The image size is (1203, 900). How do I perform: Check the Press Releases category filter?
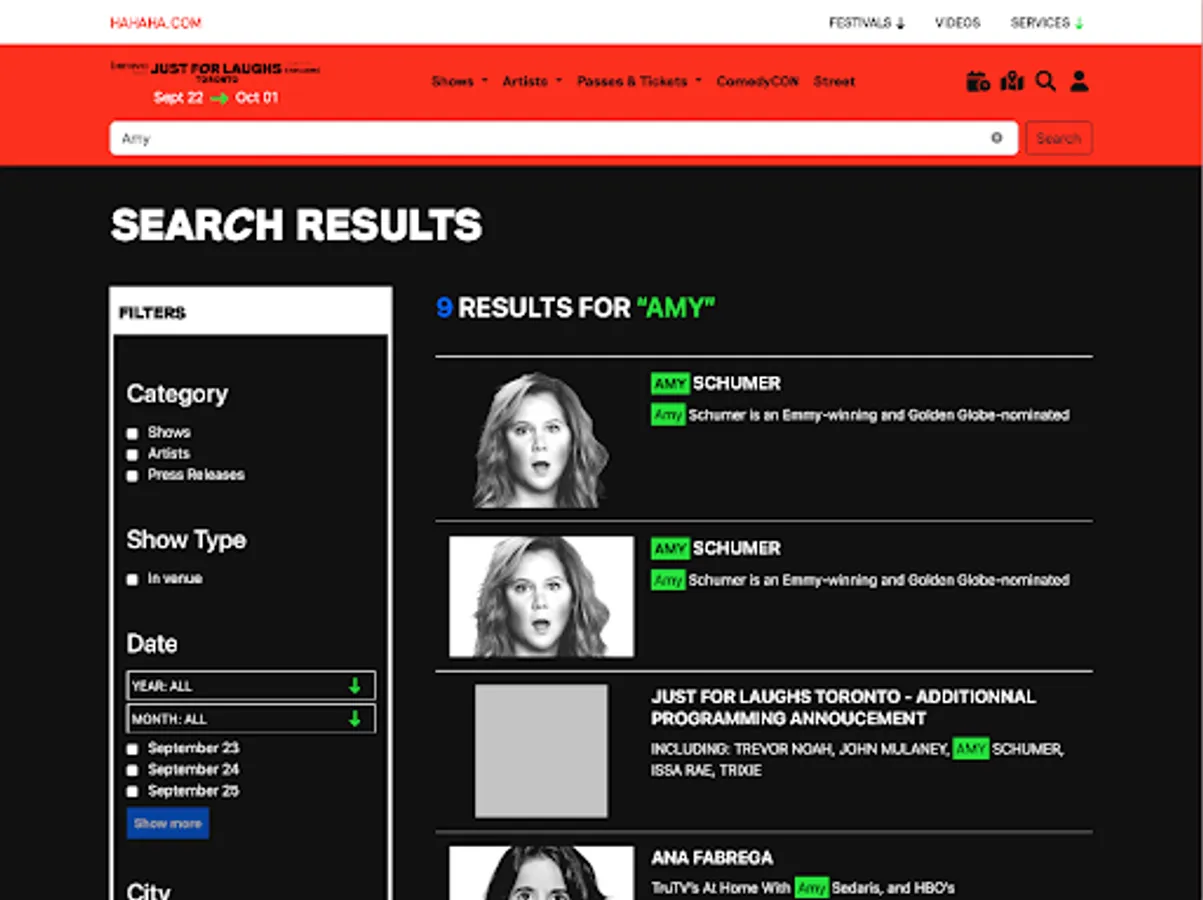[x=132, y=476]
